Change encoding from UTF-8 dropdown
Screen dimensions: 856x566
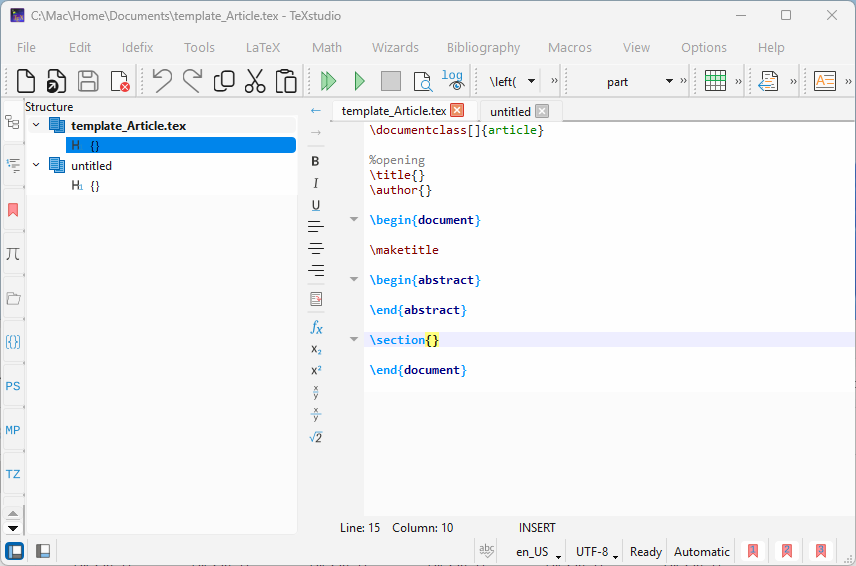click(597, 552)
